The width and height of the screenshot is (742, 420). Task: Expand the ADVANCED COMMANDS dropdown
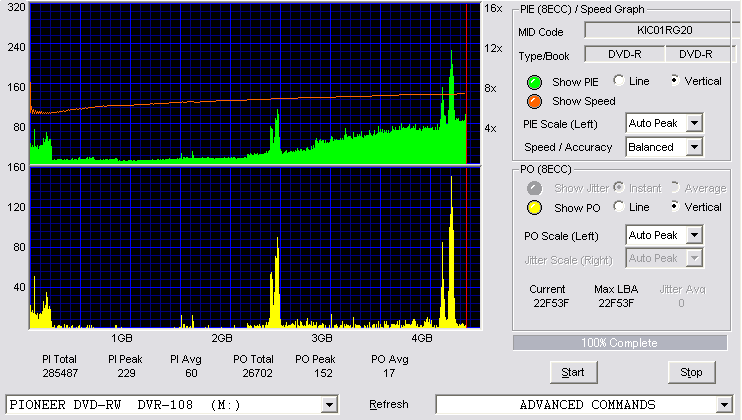[724, 405]
